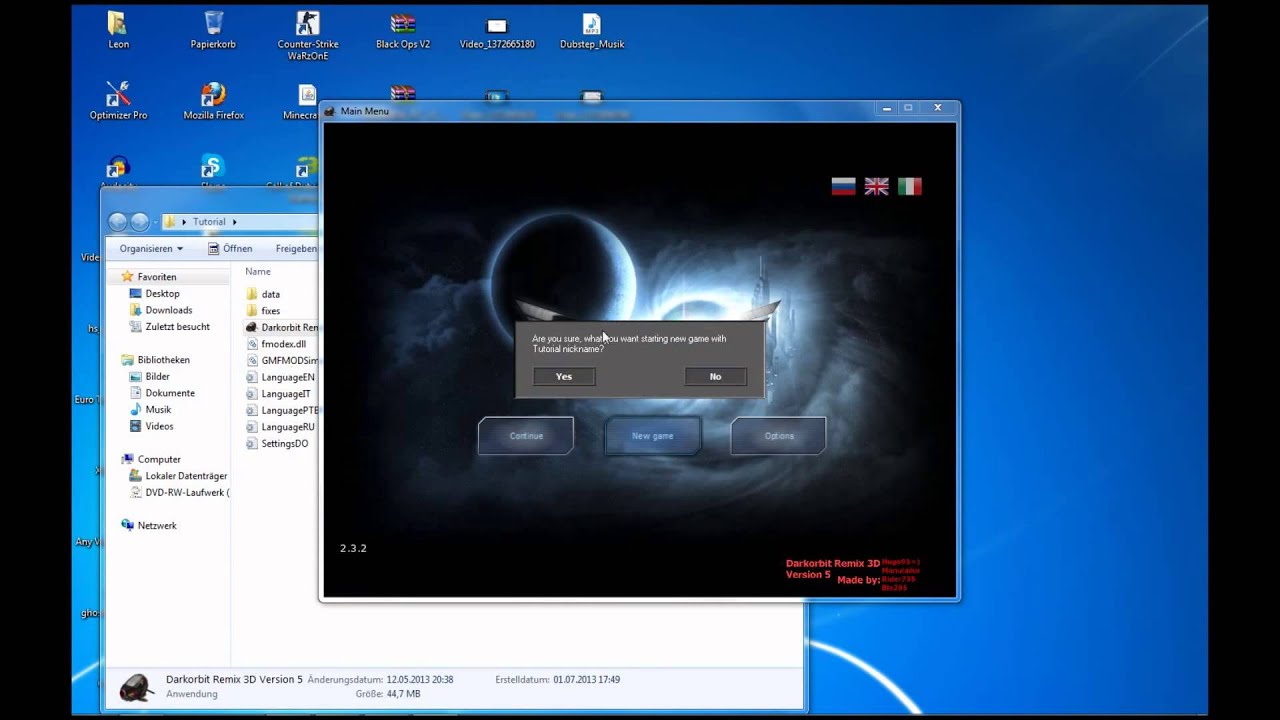This screenshot has width=1280, height=720.
Task: Open the Papierkorb recycle bin icon
Action: point(213,30)
